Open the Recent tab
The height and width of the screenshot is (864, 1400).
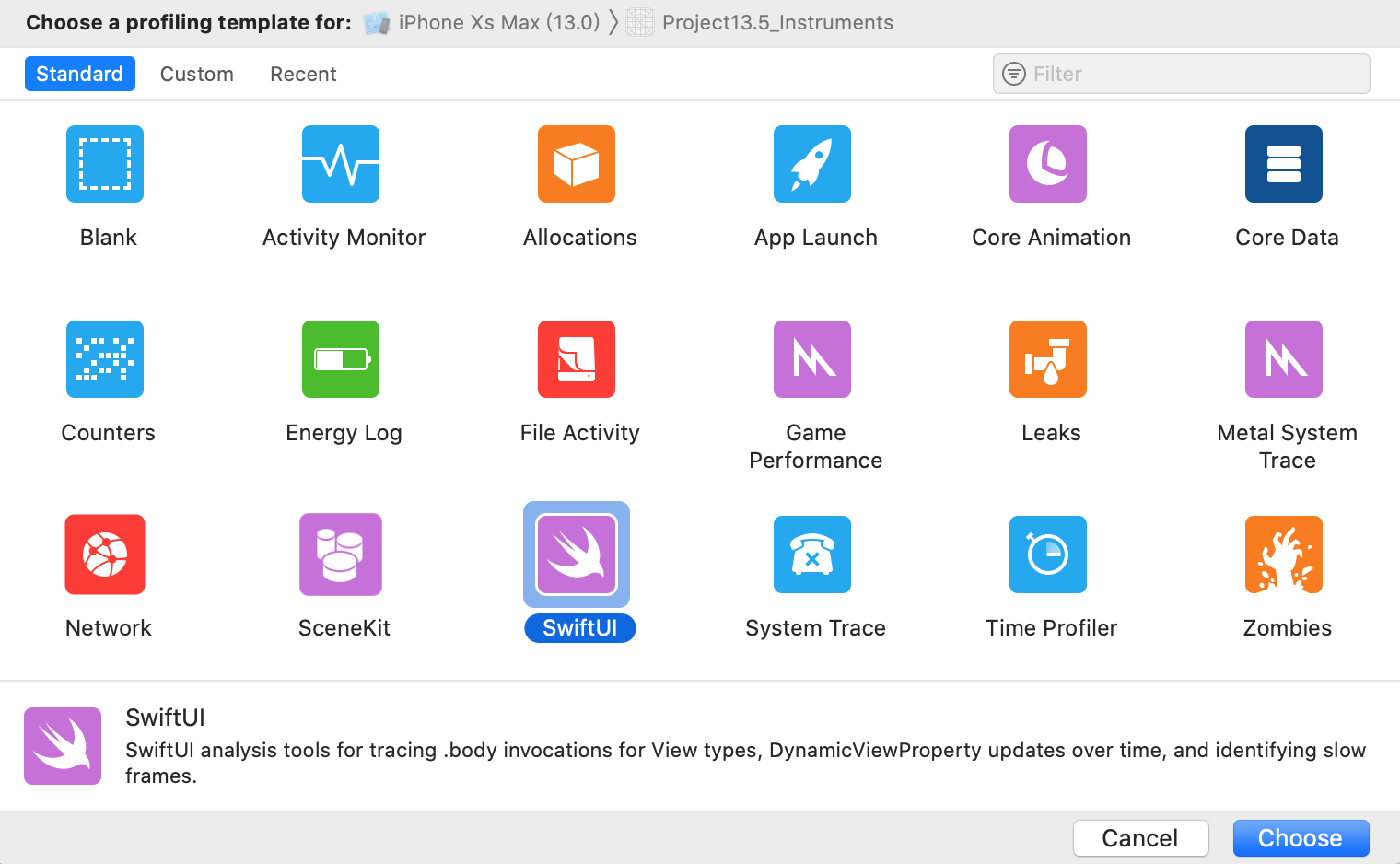303,74
